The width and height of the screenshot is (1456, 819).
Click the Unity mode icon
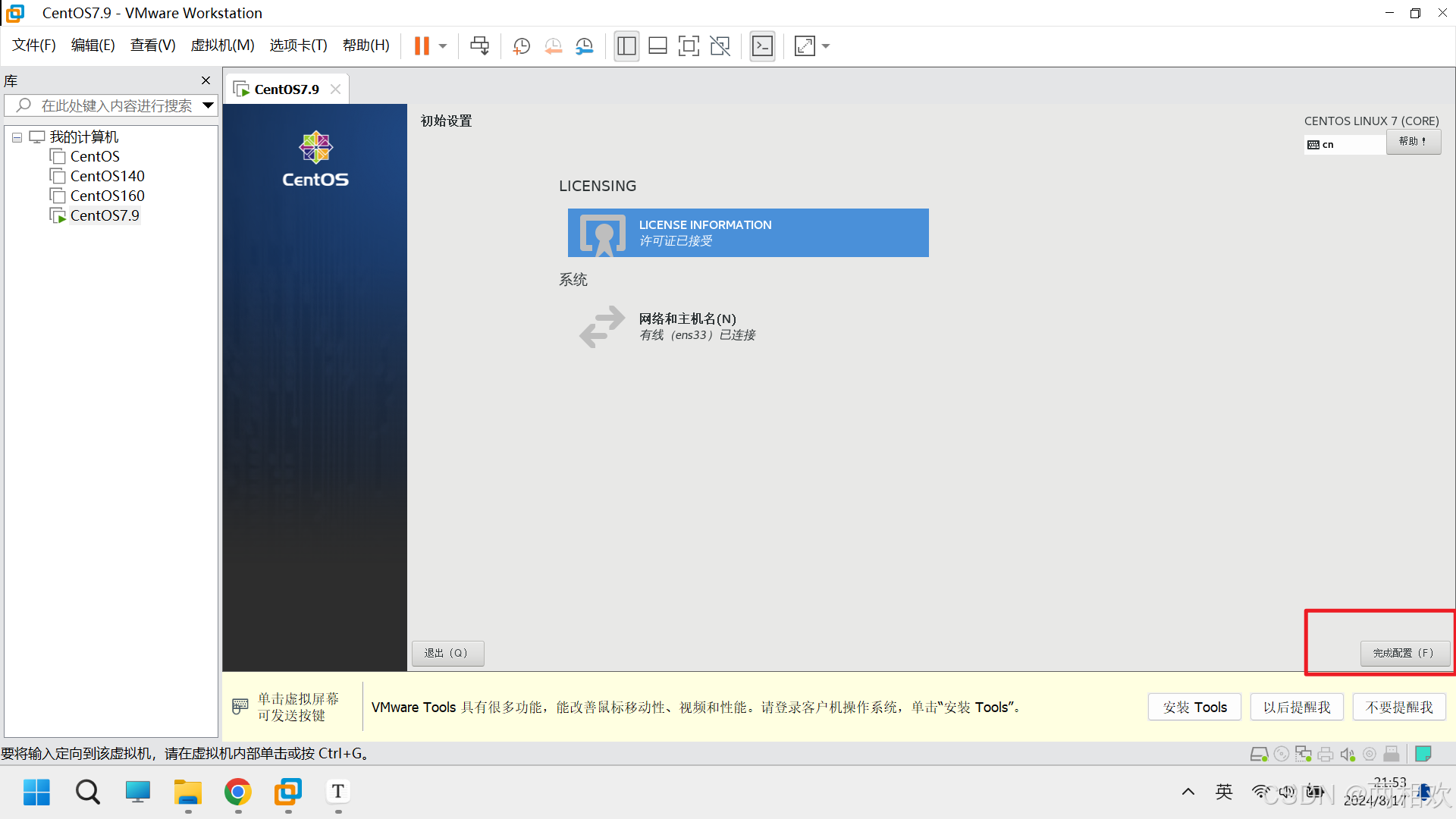click(720, 46)
